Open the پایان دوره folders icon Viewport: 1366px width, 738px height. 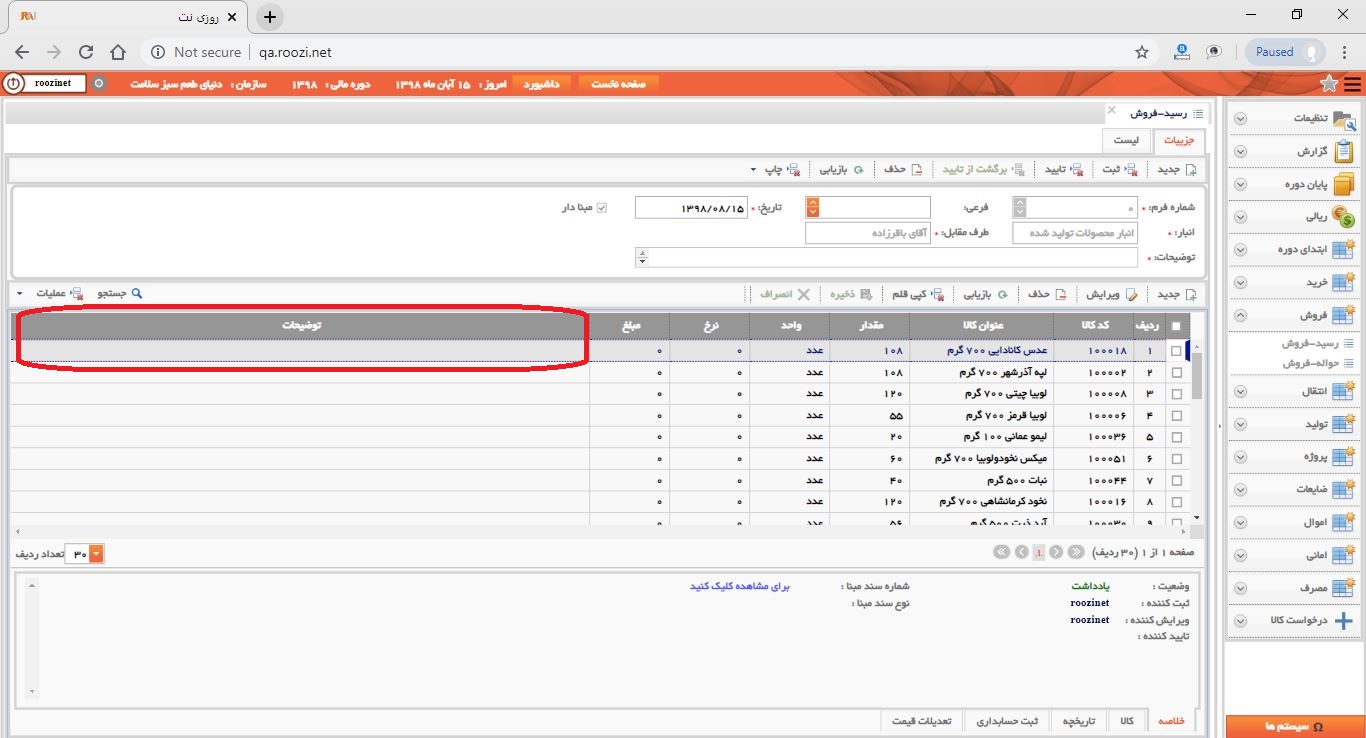coord(1344,185)
